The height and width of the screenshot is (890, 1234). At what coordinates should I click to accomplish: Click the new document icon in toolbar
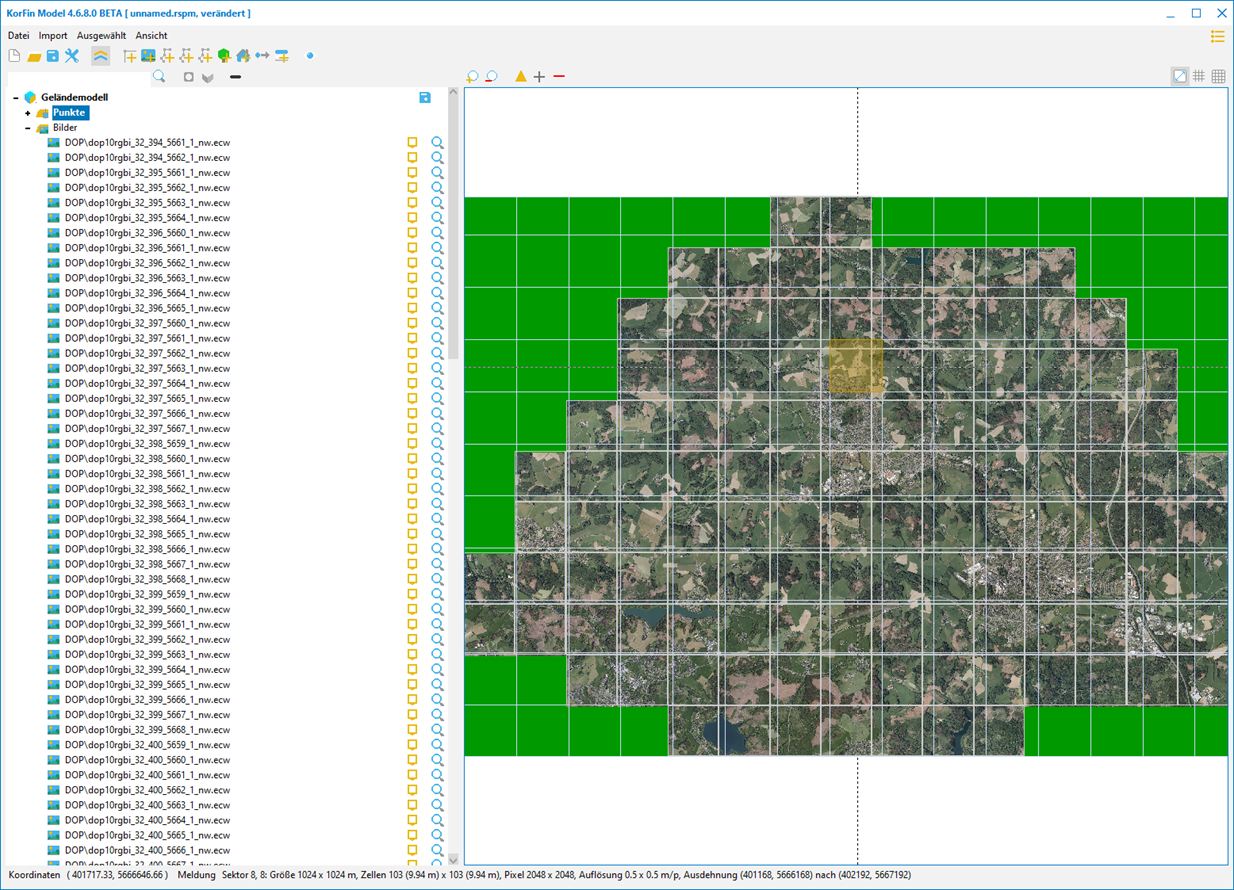(x=14, y=56)
